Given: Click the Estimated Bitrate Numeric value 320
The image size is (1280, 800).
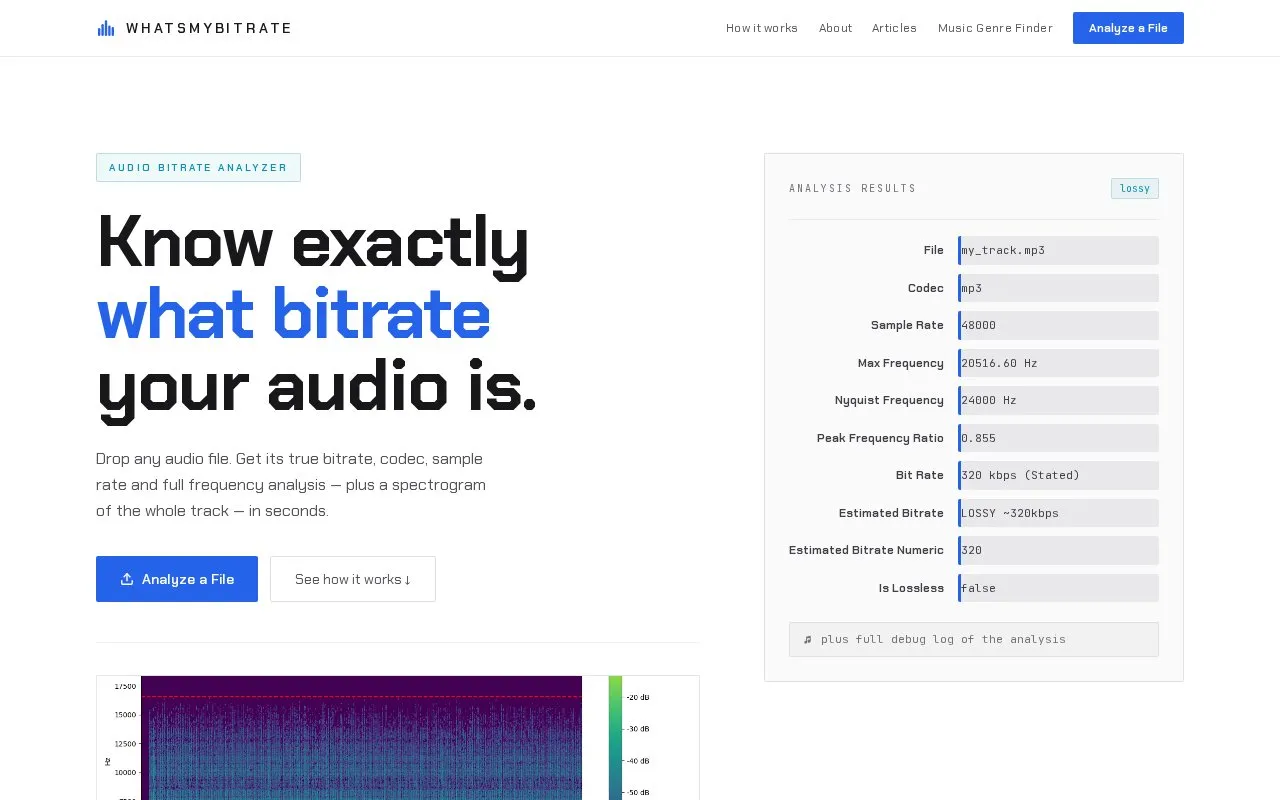Looking at the screenshot, I should click(1058, 550).
